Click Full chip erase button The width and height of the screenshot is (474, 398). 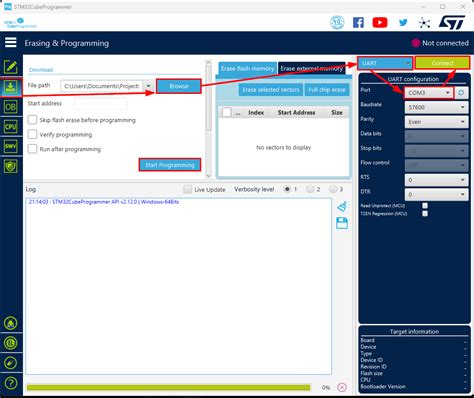(x=327, y=90)
